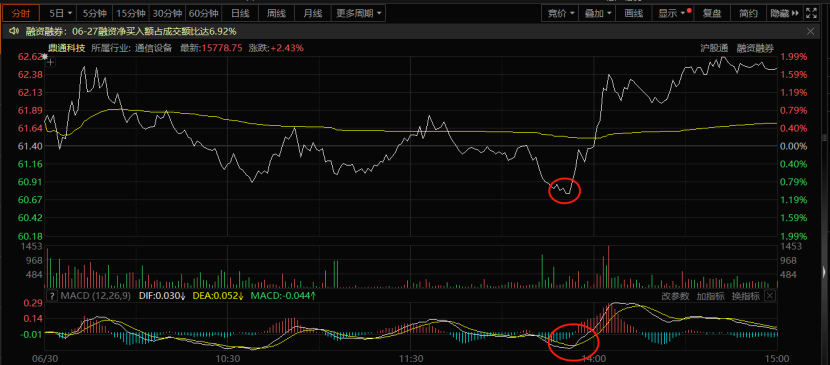Click the speaker announcement icon
Image resolution: width=830 pixels, height=365 pixels.
click(14, 32)
